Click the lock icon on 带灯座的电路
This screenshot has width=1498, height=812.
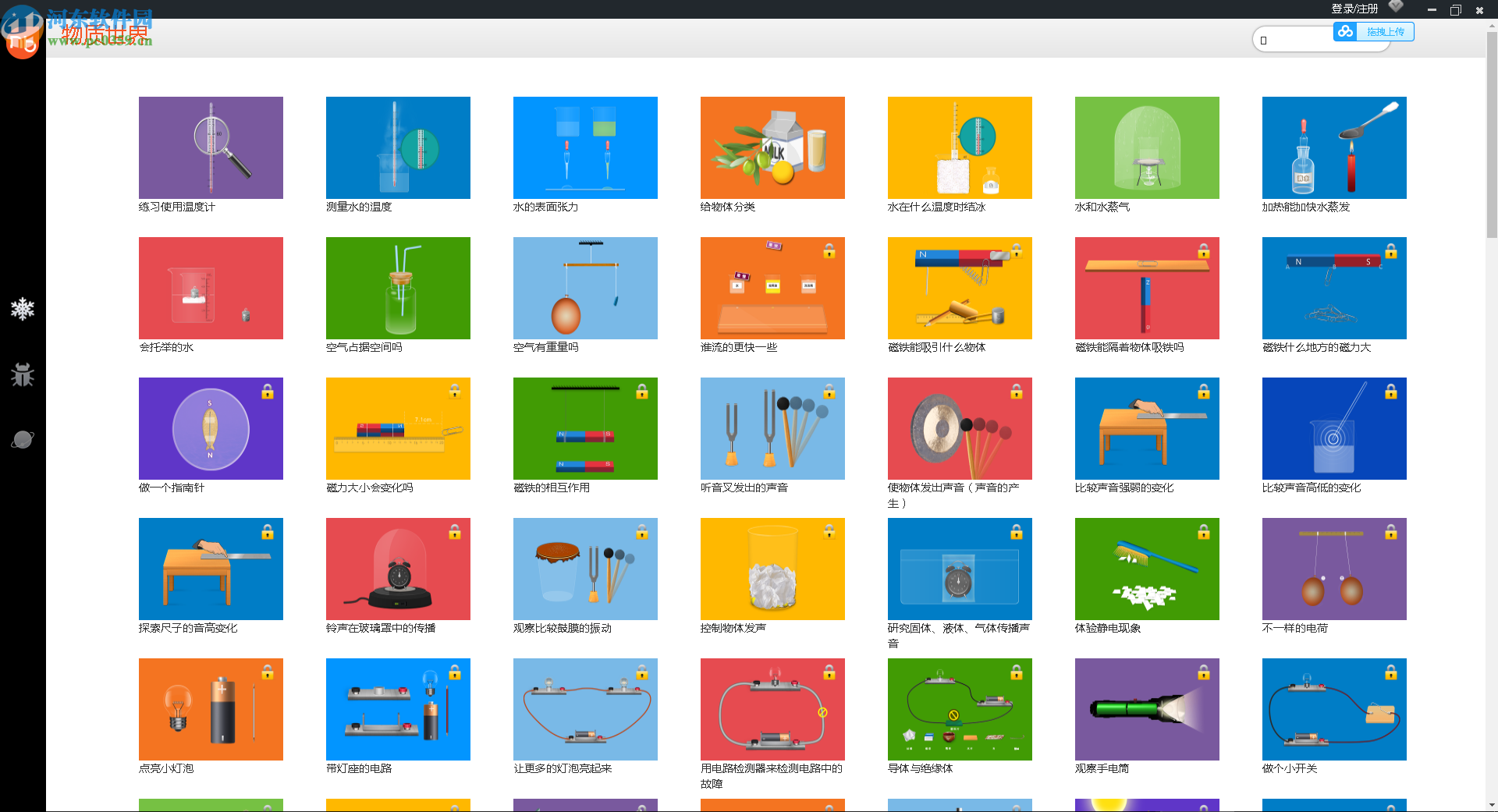click(455, 672)
